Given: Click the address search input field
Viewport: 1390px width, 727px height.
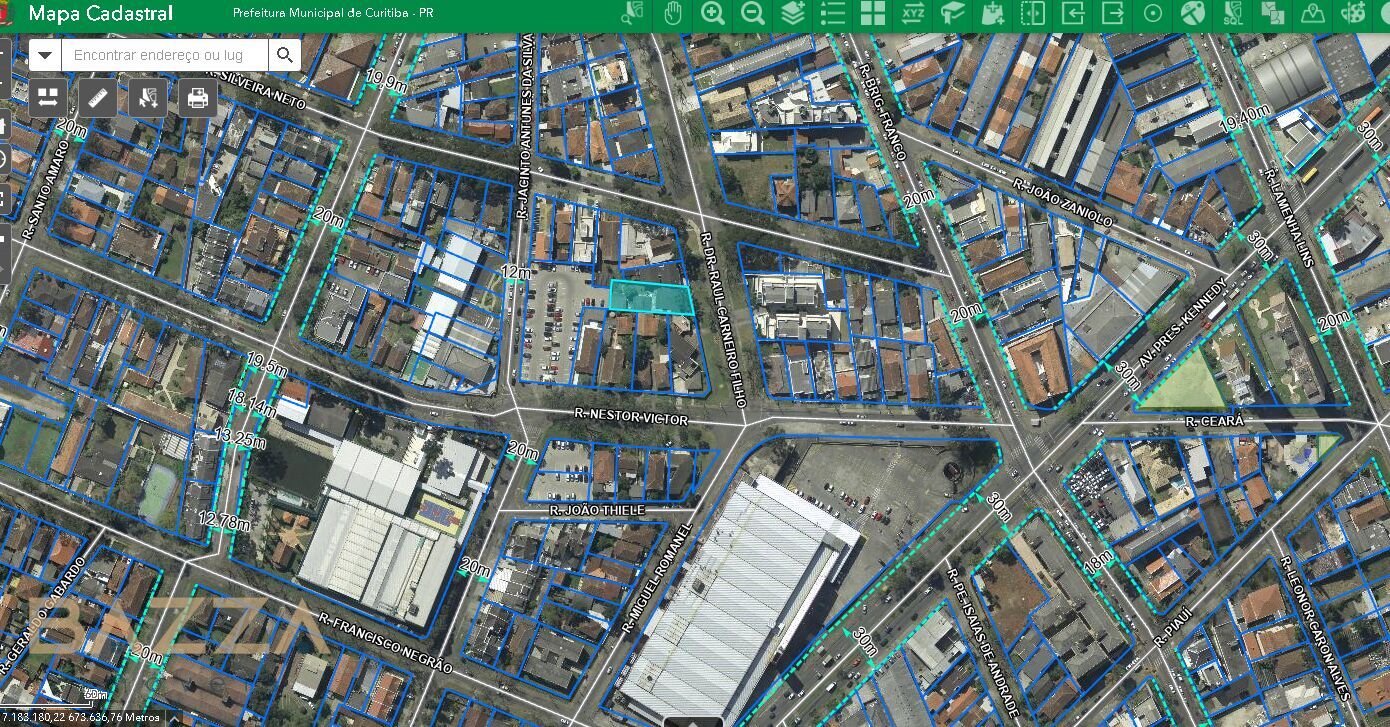Looking at the screenshot, I should (166, 55).
